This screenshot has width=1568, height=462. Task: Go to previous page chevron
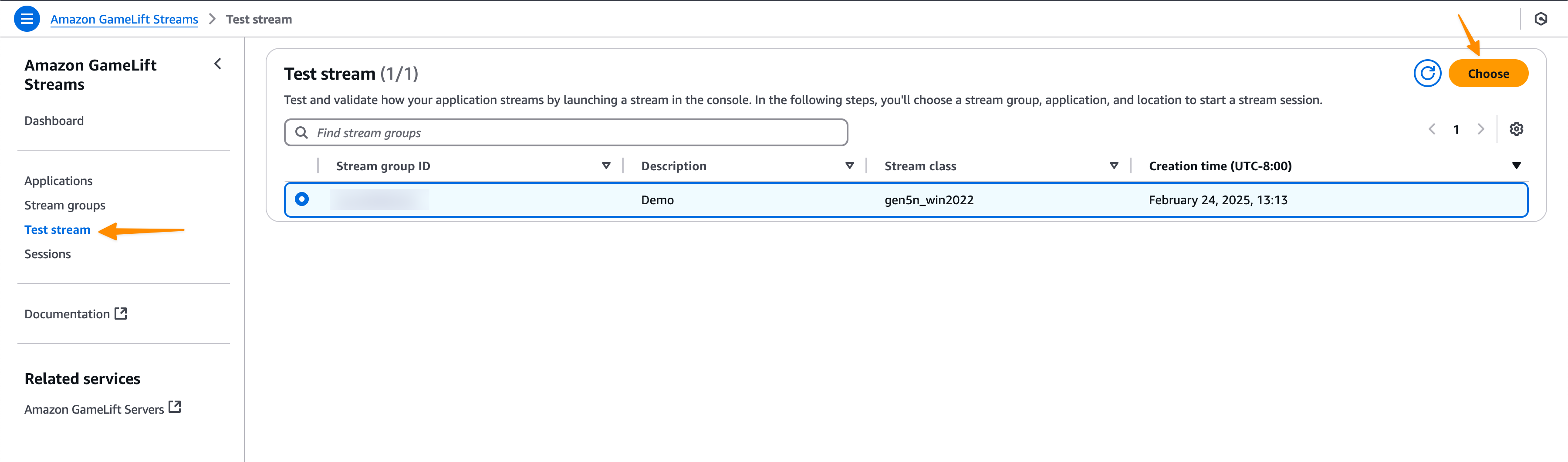1432,129
